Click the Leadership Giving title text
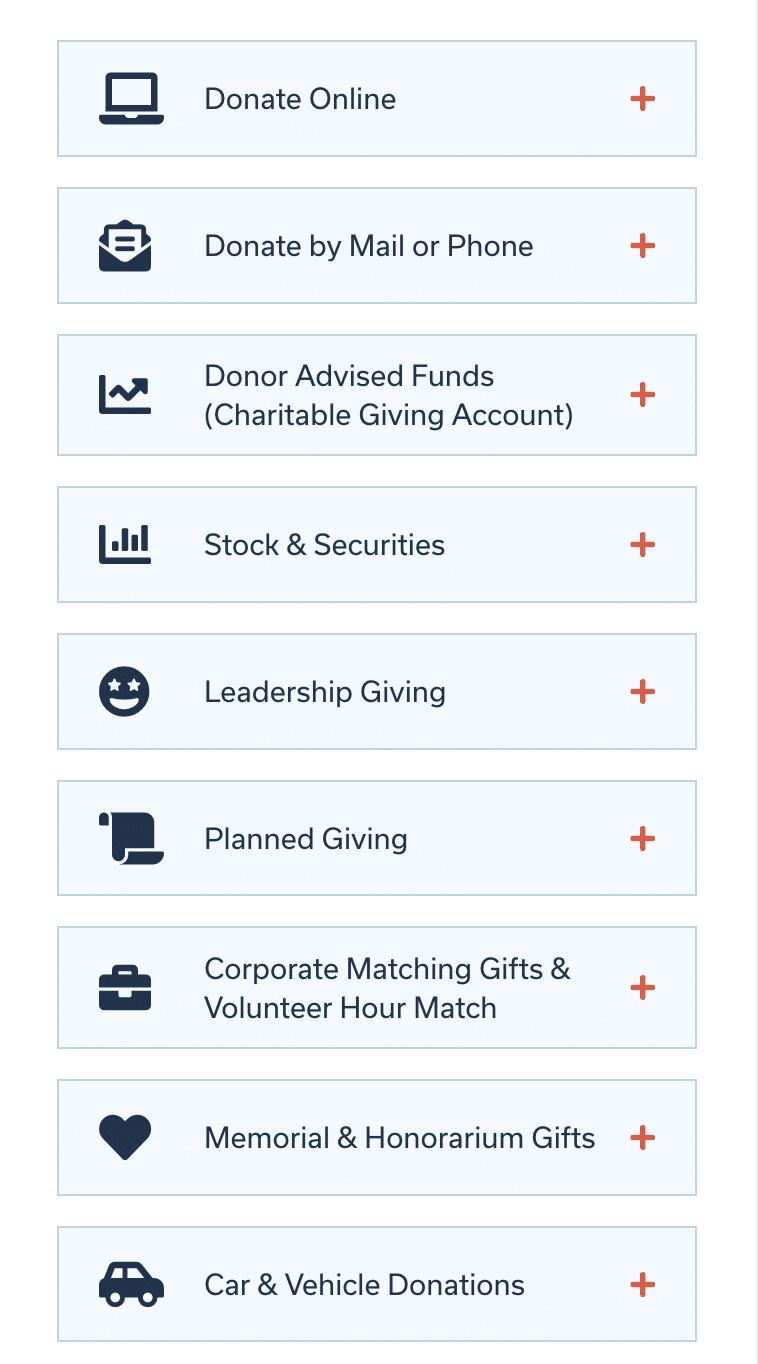This screenshot has width=758, height=1364. tap(324, 692)
